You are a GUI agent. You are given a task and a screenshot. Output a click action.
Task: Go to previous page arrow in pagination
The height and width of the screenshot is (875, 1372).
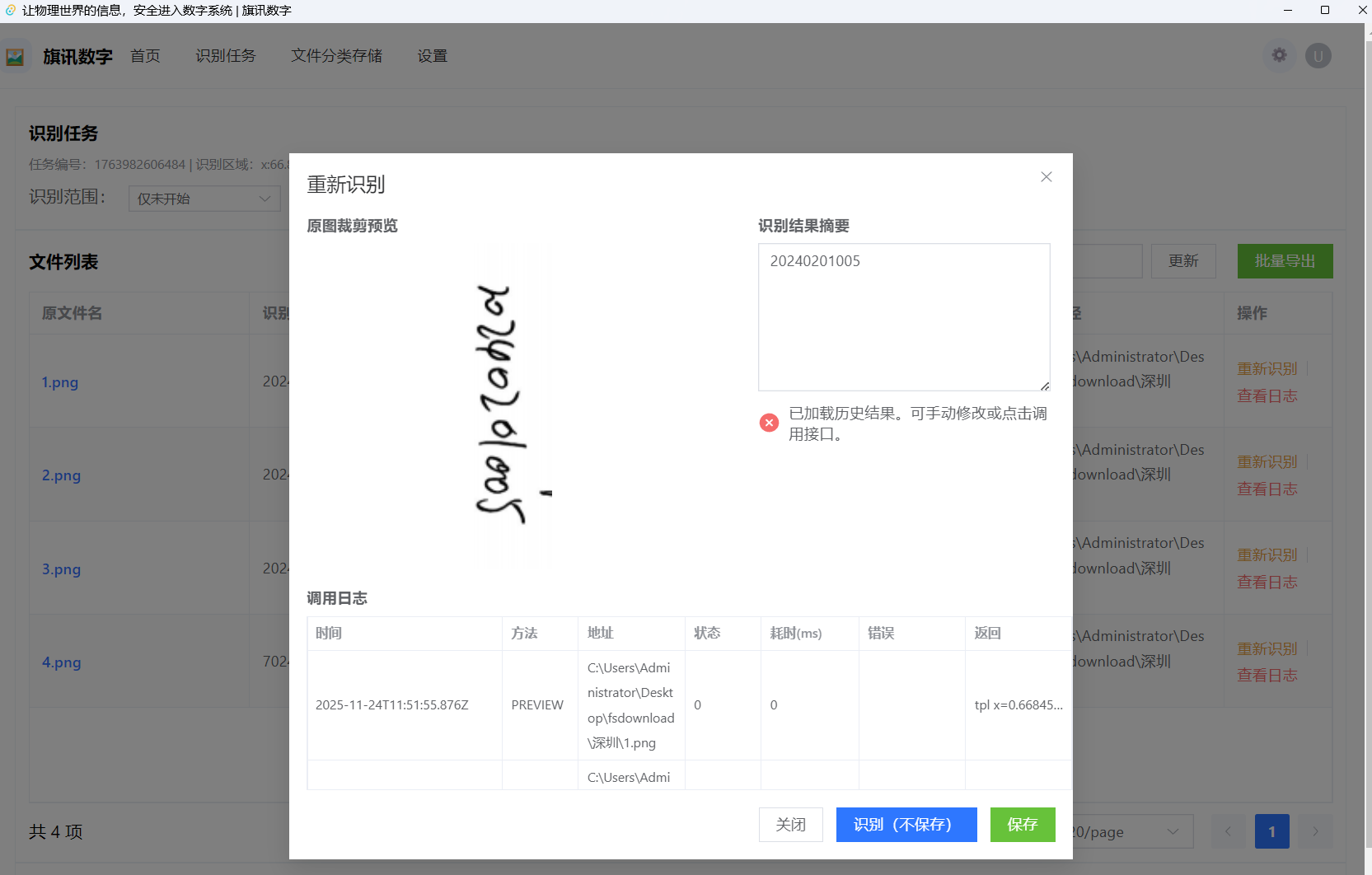click(x=1228, y=831)
